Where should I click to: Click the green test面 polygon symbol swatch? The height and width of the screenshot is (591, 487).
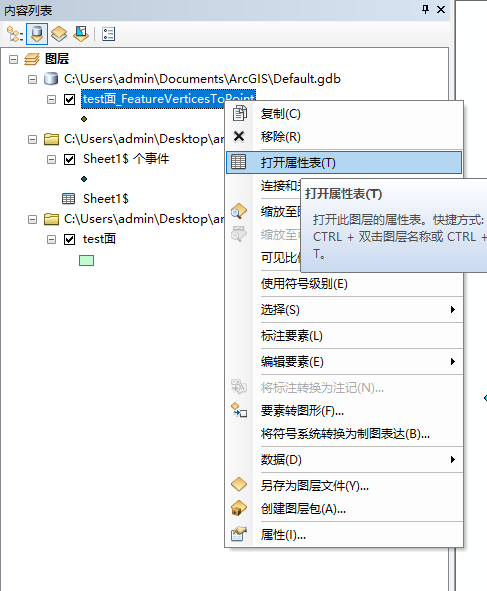tap(86, 260)
